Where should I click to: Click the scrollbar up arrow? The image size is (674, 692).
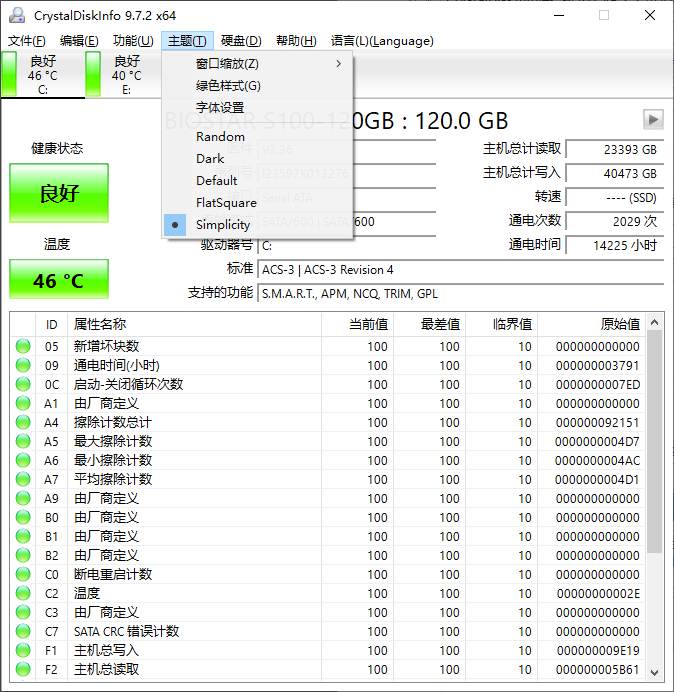(x=655, y=322)
